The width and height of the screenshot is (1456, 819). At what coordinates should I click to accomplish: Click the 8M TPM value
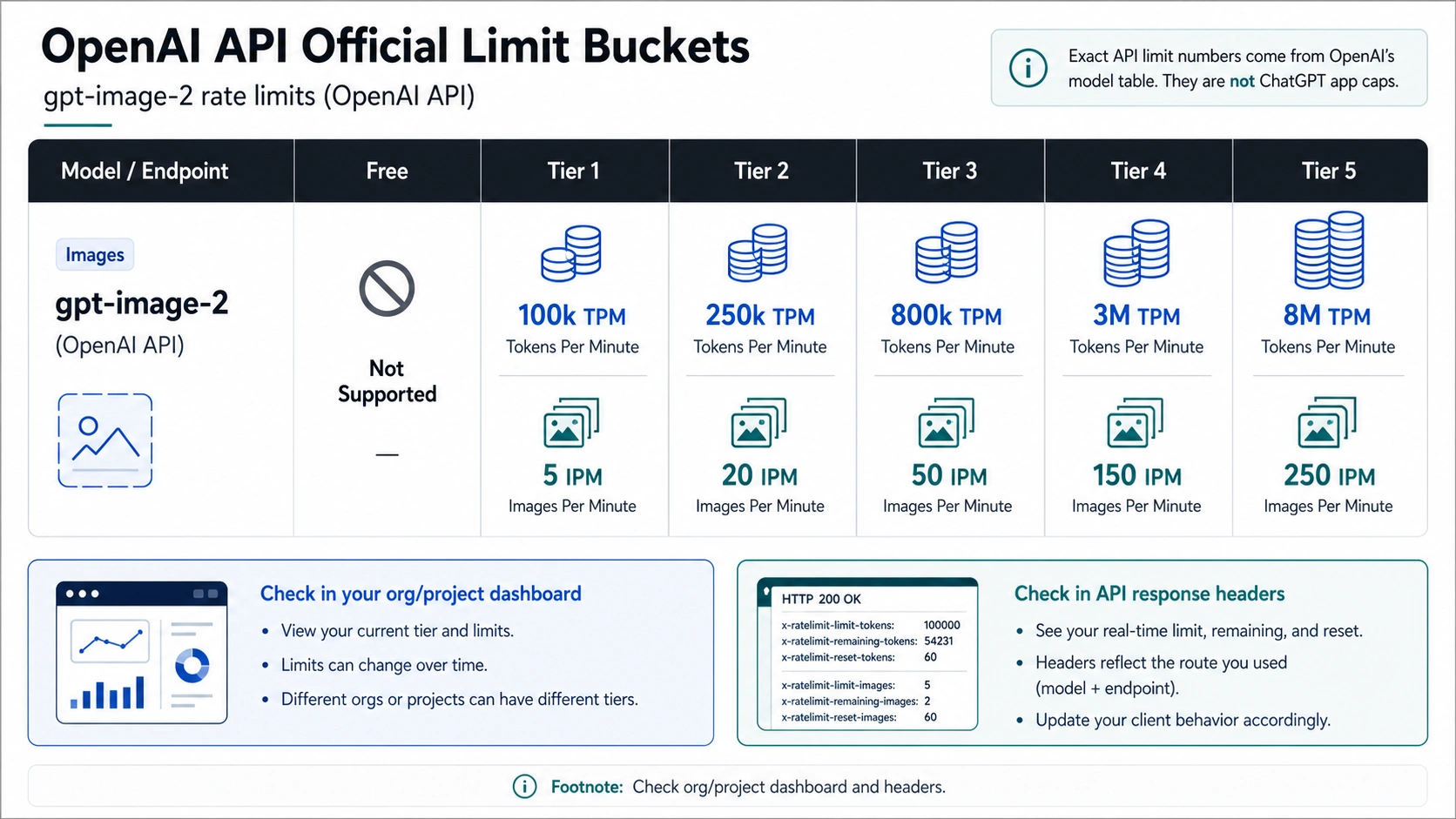coord(1327,315)
